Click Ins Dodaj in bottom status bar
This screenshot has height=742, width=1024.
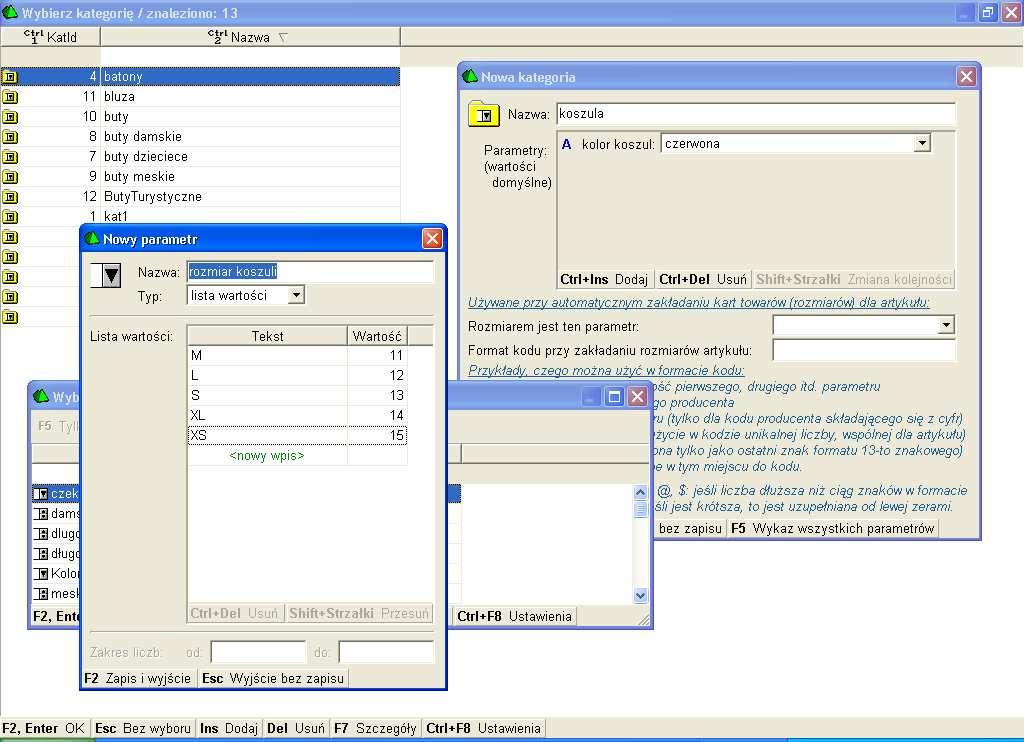tap(229, 728)
